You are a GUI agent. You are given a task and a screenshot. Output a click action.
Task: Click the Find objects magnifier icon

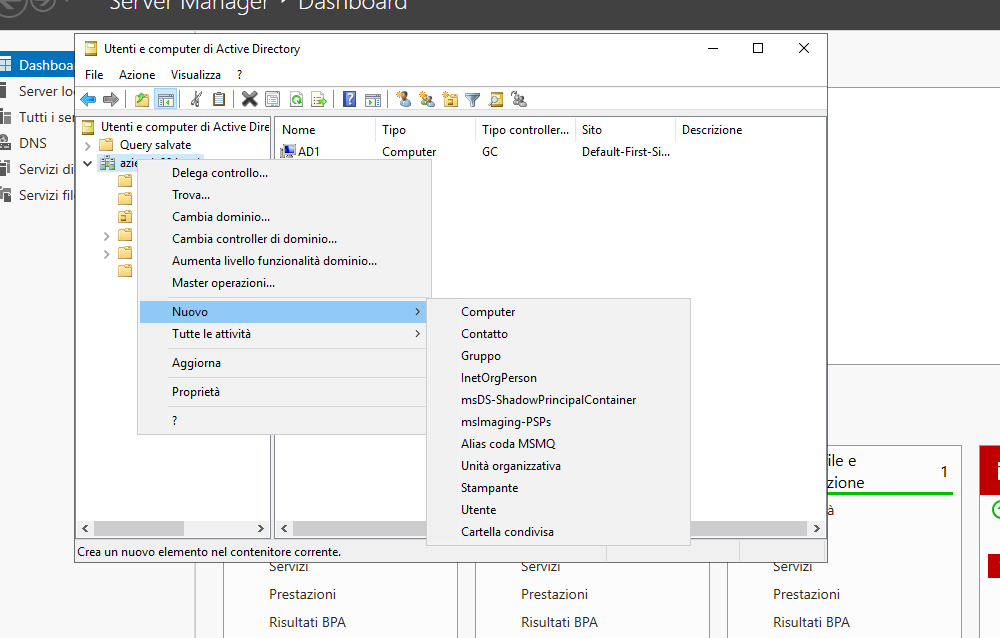496,100
